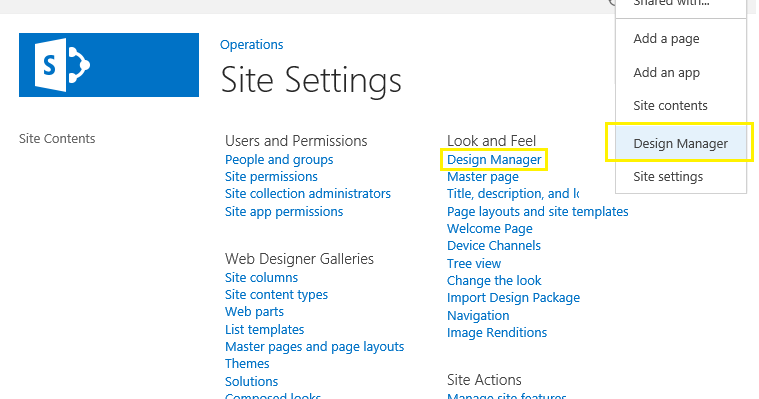Open Master page settings link
This screenshot has width=759, height=399.
point(483,177)
